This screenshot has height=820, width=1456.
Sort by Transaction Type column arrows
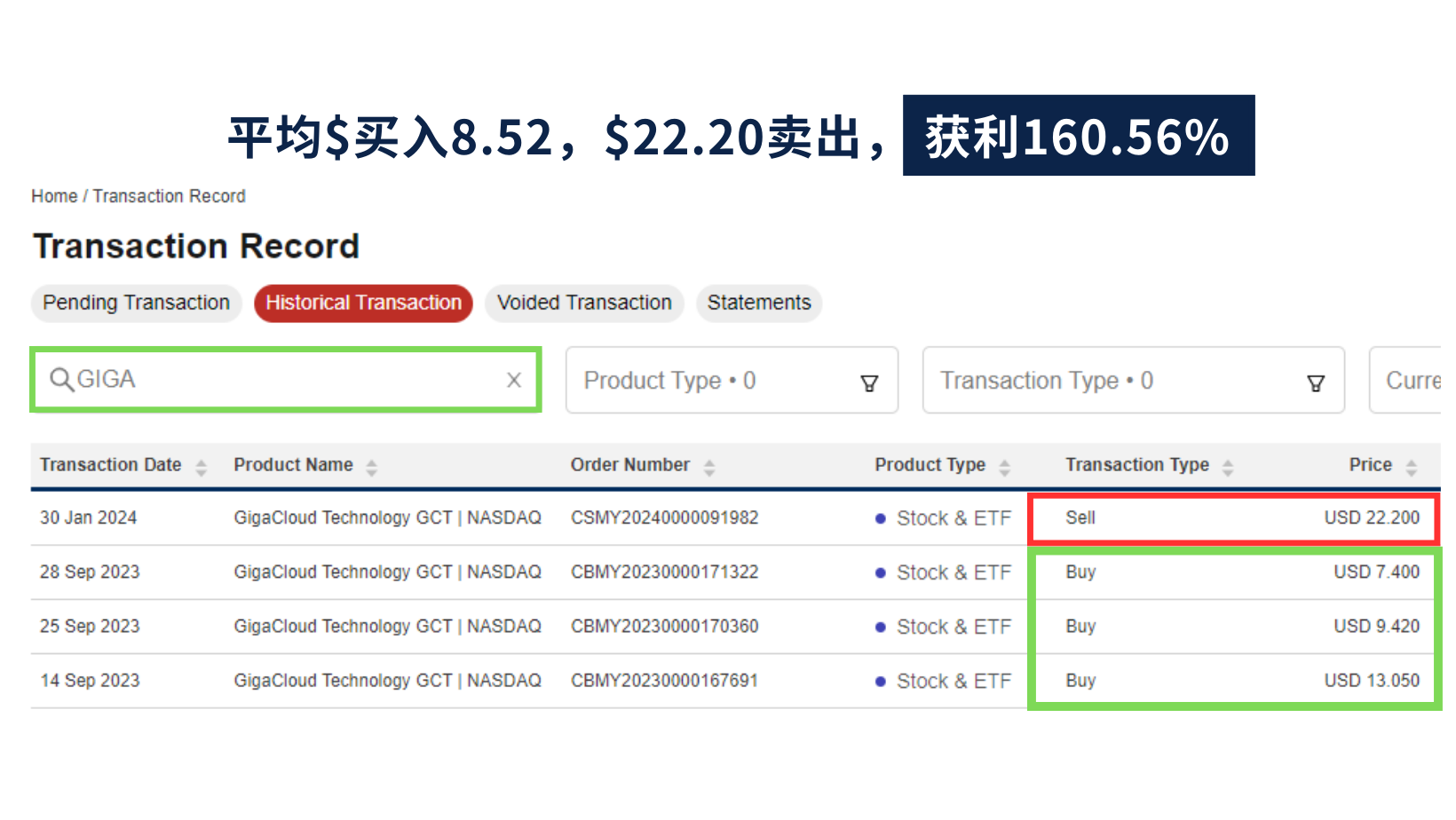[1228, 467]
